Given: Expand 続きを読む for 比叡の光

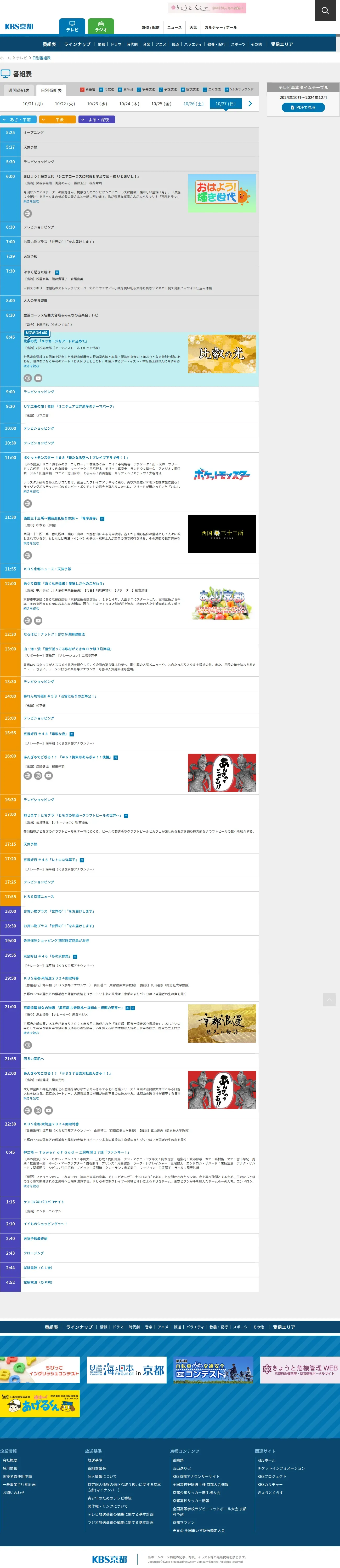Looking at the screenshot, I should pos(31,366).
